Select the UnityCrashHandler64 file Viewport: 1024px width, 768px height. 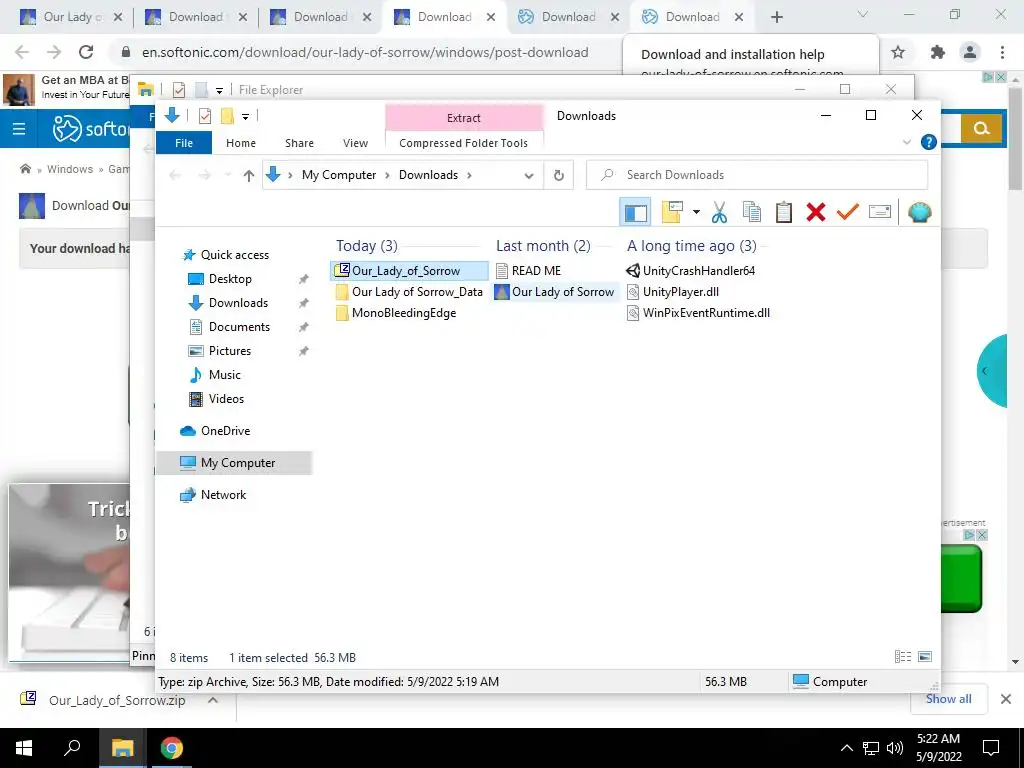[x=699, y=270]
